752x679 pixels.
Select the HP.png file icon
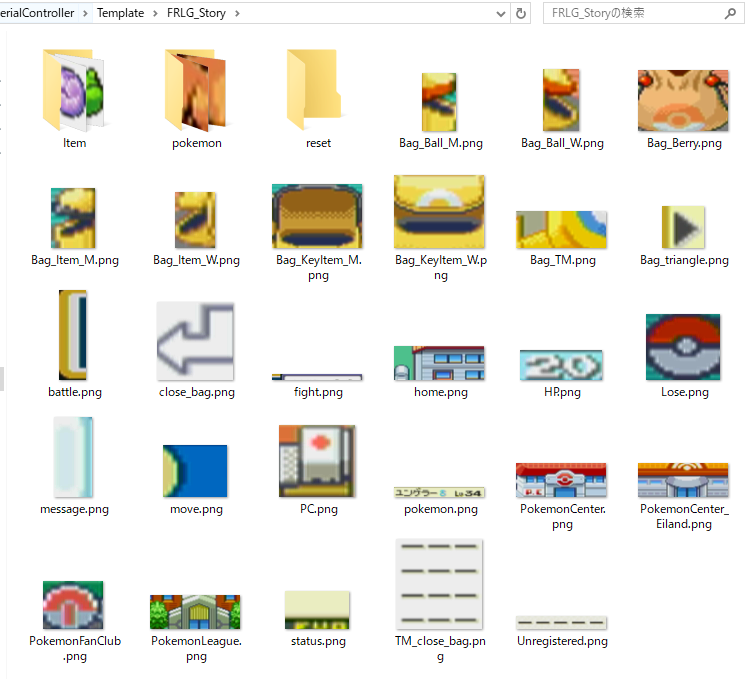click(561, 365)
